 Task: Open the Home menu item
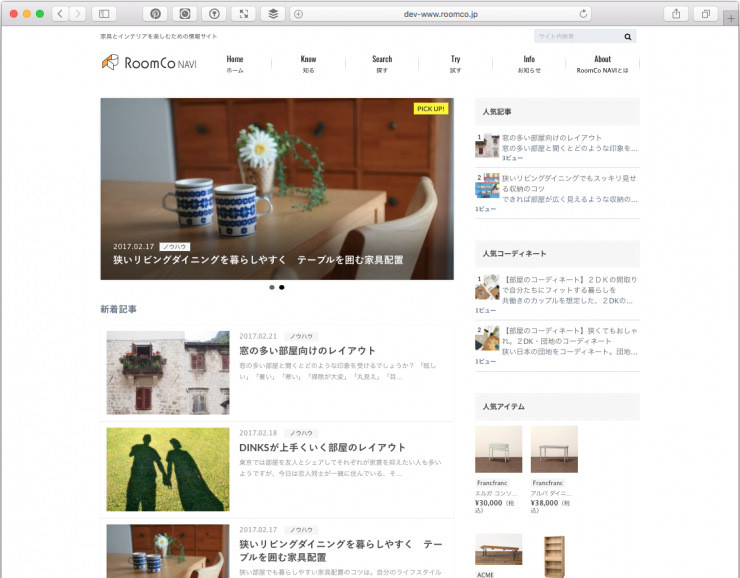(235, 64)
